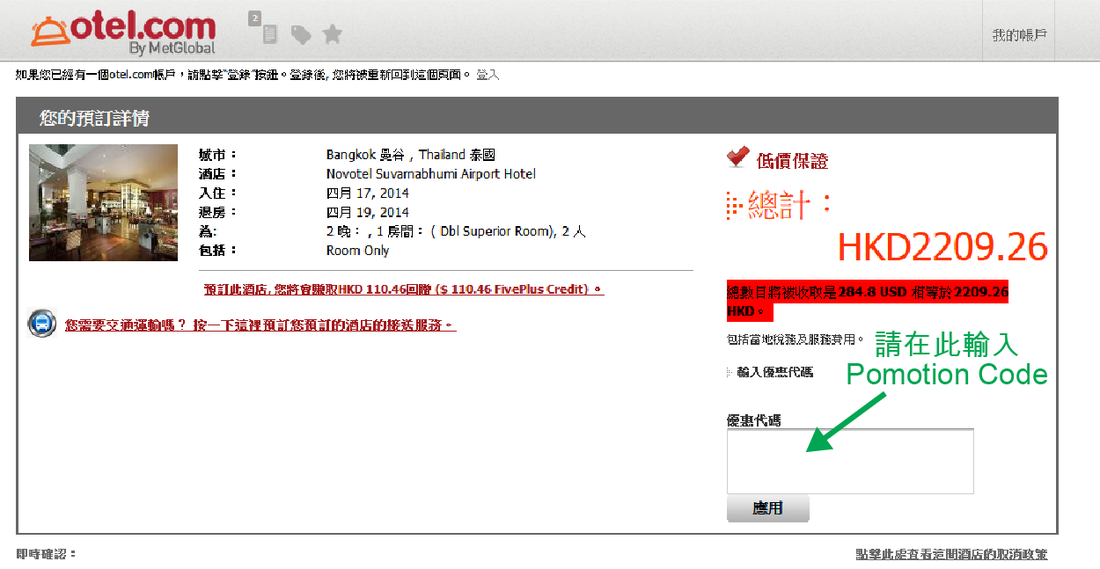
Task: Click the price tag icon in header
Action: (300, 35)
